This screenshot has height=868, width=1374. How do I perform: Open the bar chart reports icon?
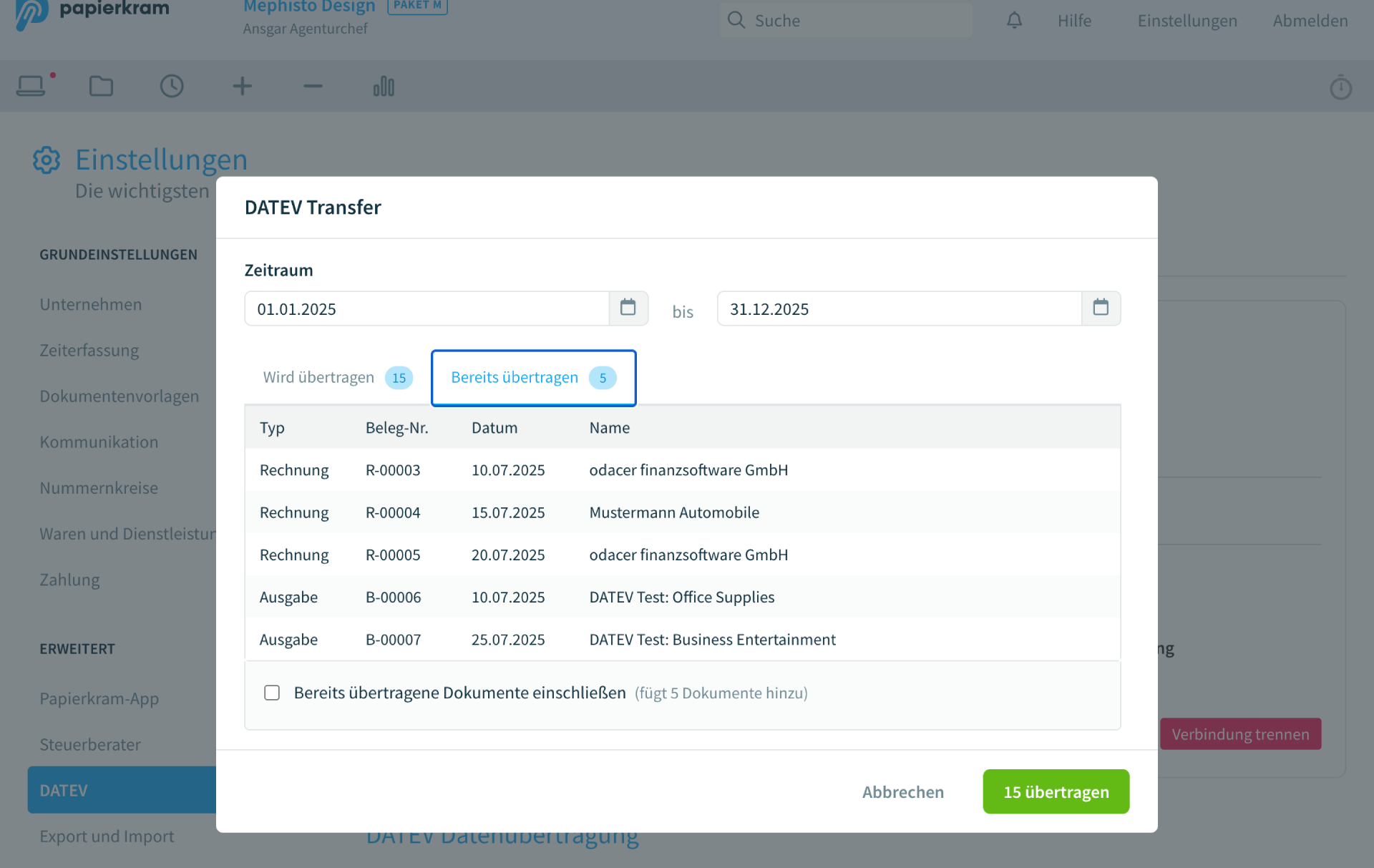click(x=384, y=87)
